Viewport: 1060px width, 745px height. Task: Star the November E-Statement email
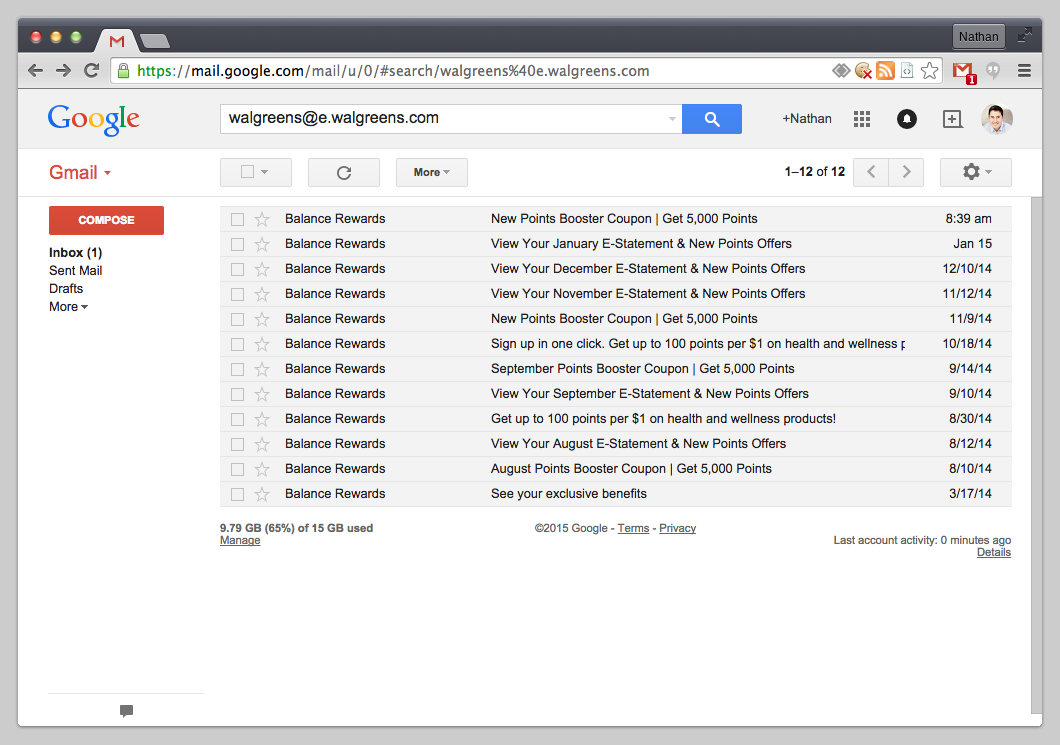point(262,294)
